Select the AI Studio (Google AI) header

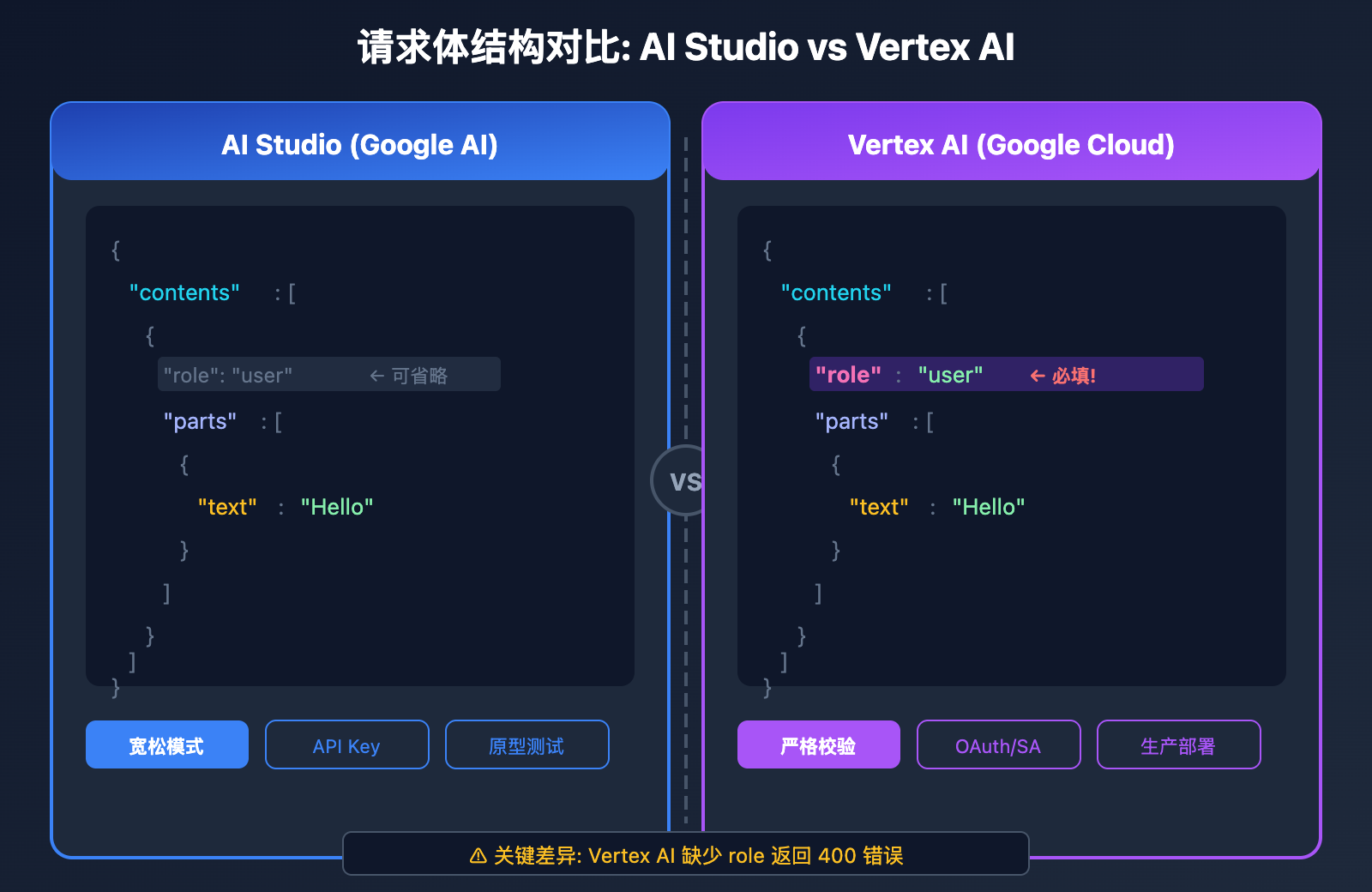(x=359, y=144)
